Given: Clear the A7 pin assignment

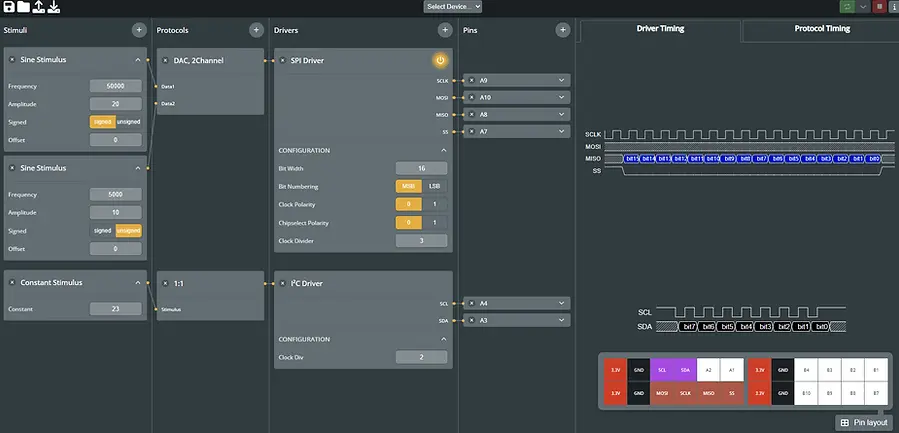Looking at the screenshot, I should point(472,131).
